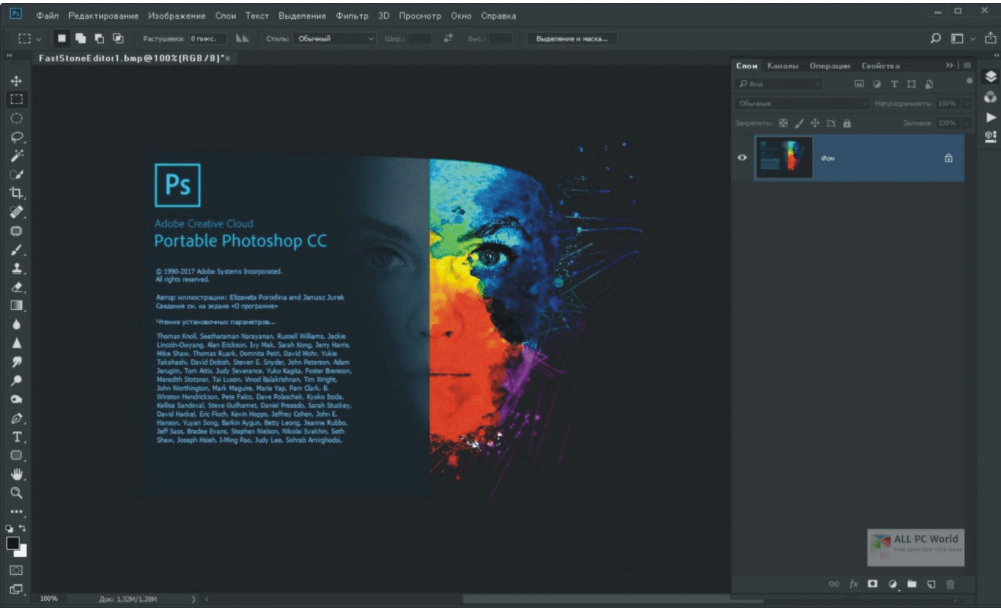Lock transparent pixels checkerboard icon
Viewport: 1001px width, 608px height.
tap(783, 123)
